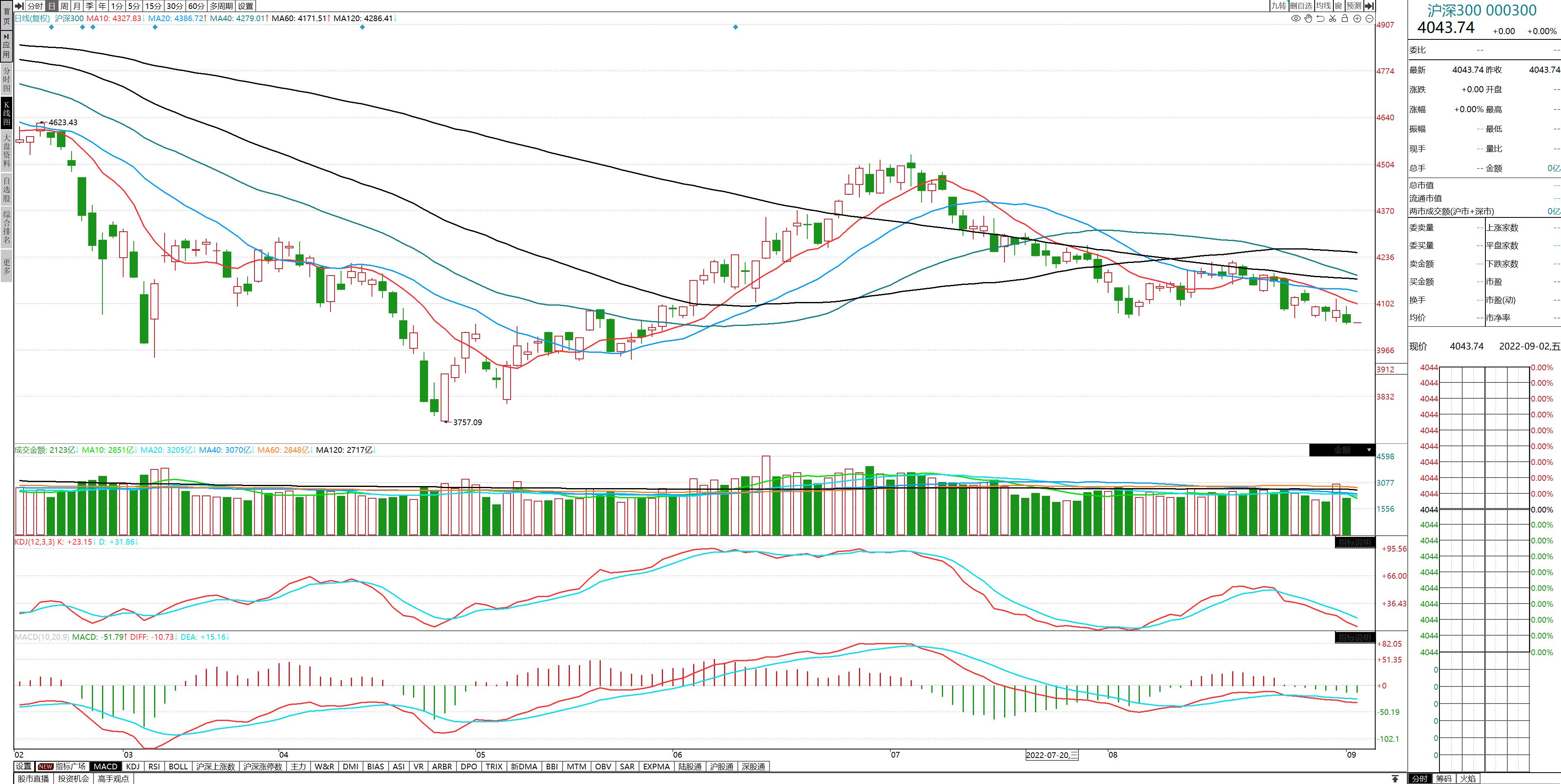Switch to the 周 weekly period tab
The height and width of the screenshot is (784, 1561).
coord(64,6)
